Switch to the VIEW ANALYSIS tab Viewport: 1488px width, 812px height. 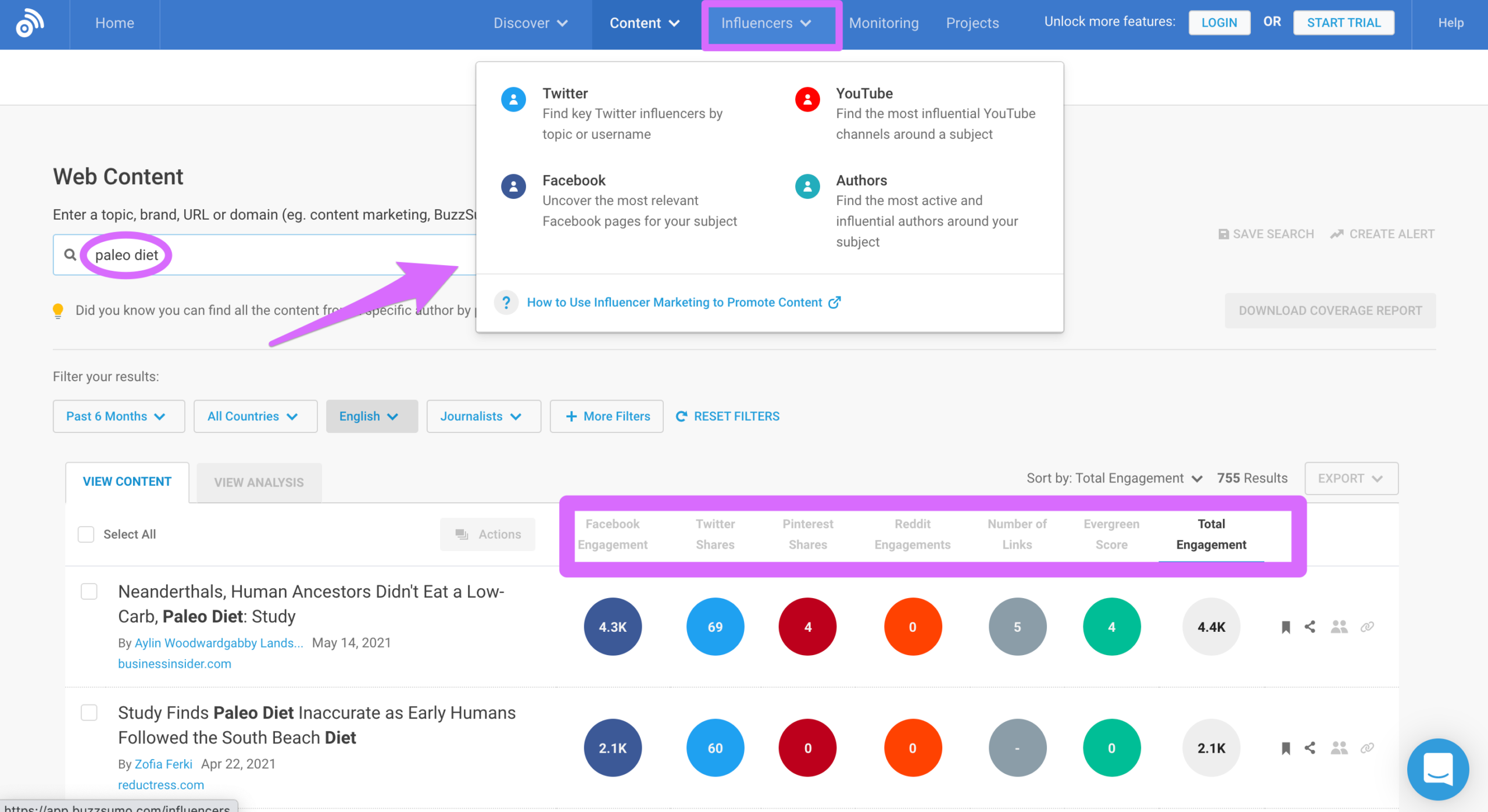point(259,482)
